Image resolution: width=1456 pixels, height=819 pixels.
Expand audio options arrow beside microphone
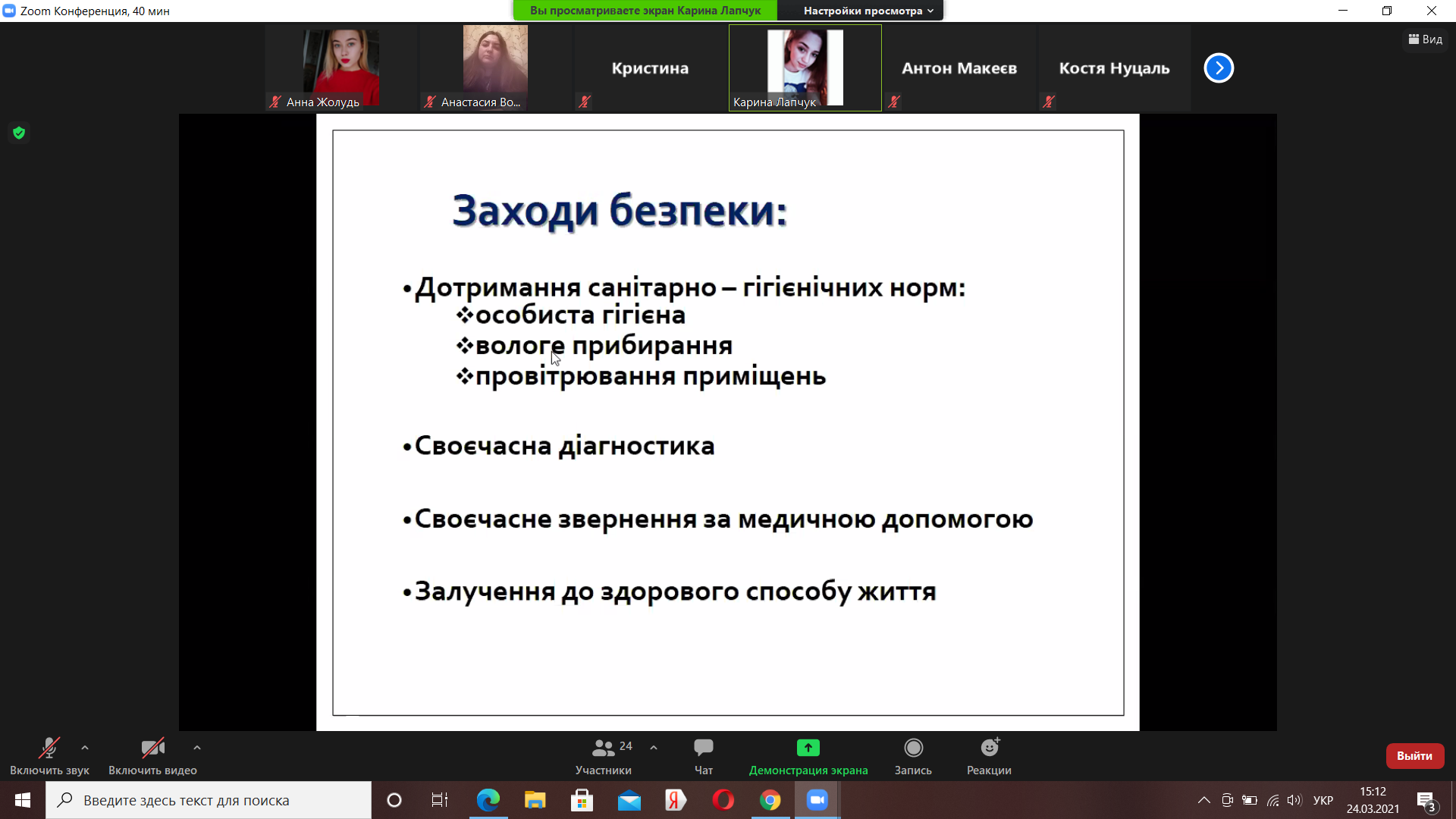[85, 748]
